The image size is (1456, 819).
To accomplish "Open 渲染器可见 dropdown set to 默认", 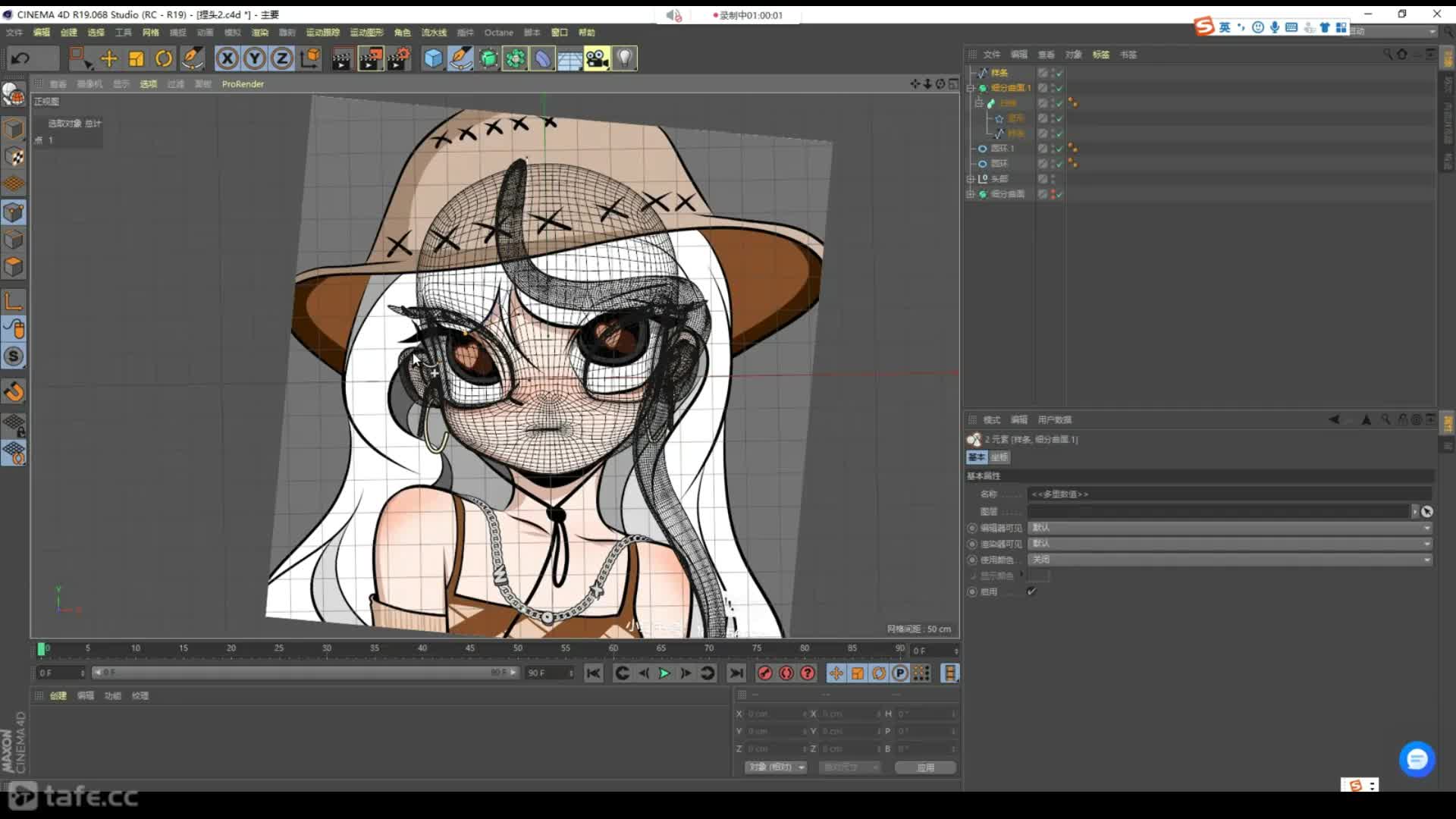I will point(1230,544).
